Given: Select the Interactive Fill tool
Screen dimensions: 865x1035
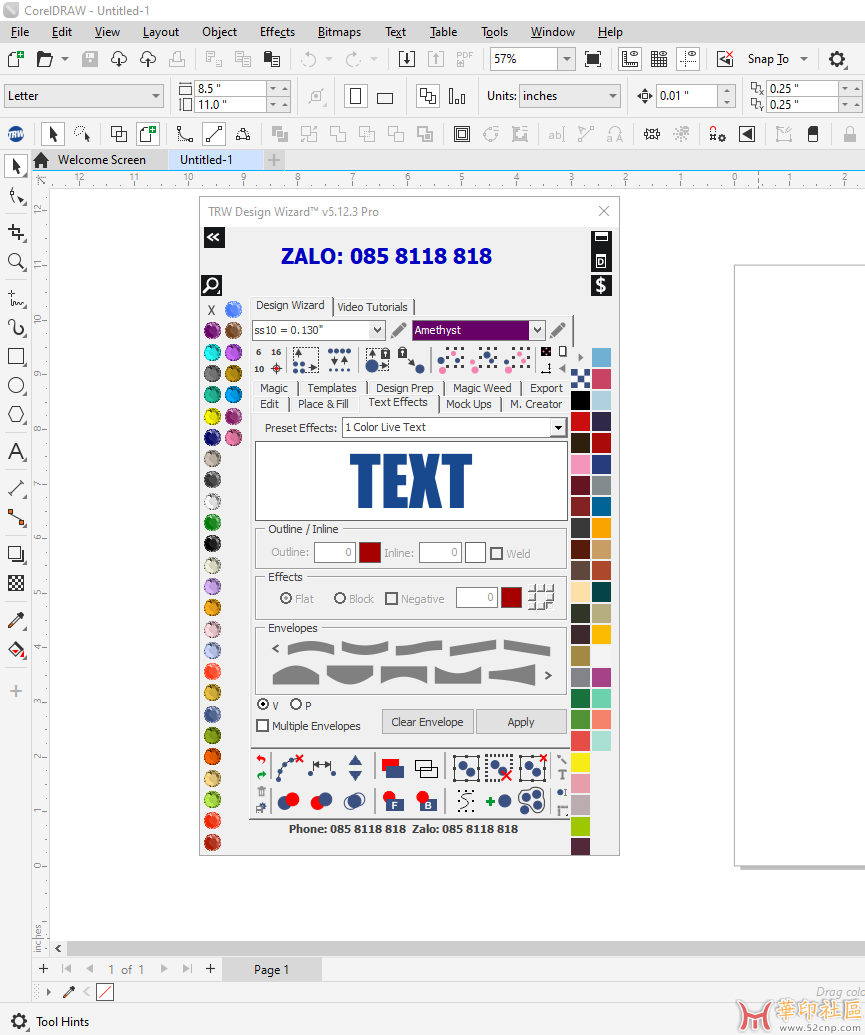Looking at the screenshot, I should point(16,650).
